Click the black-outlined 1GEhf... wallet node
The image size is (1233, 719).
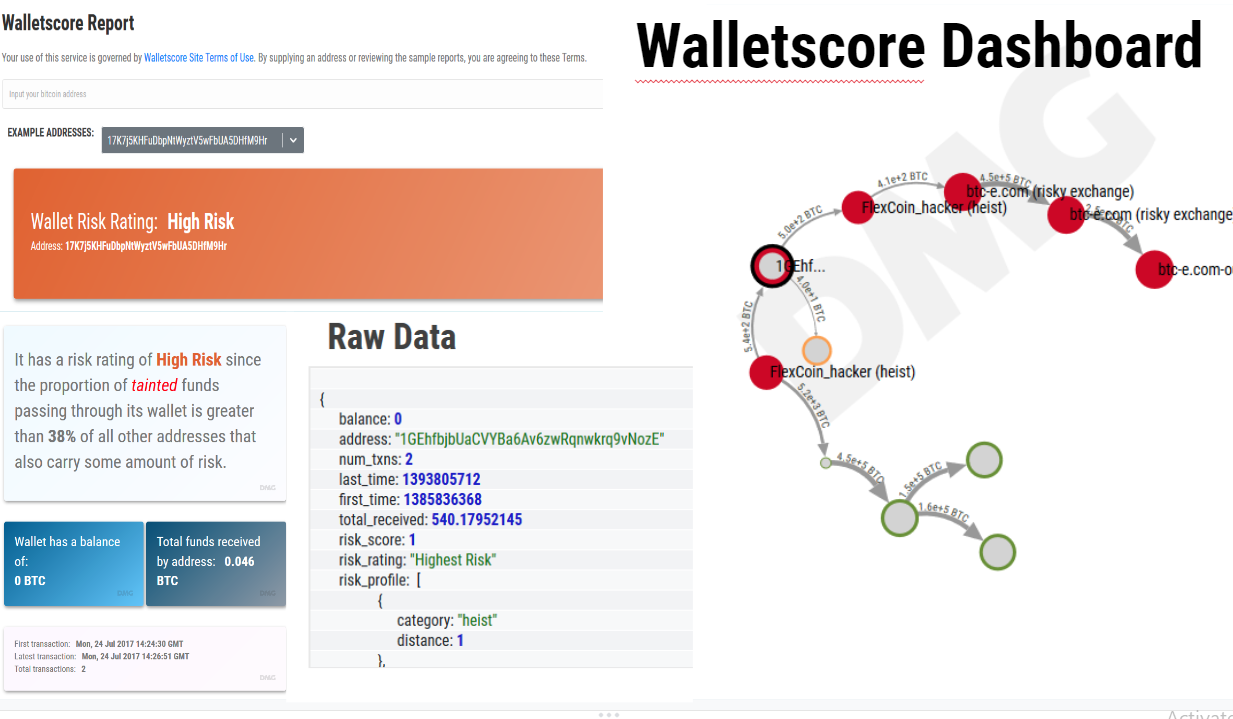(x=770, y=266)
